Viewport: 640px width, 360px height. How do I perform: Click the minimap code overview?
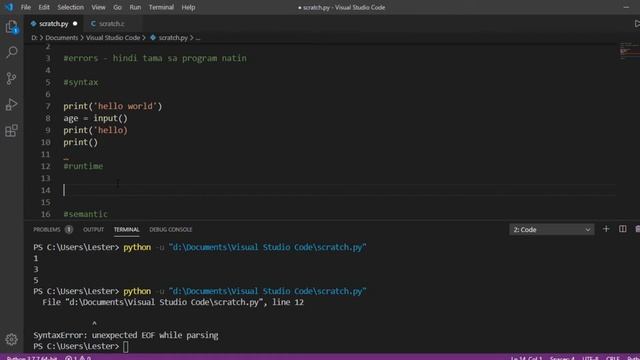(629, 51)
